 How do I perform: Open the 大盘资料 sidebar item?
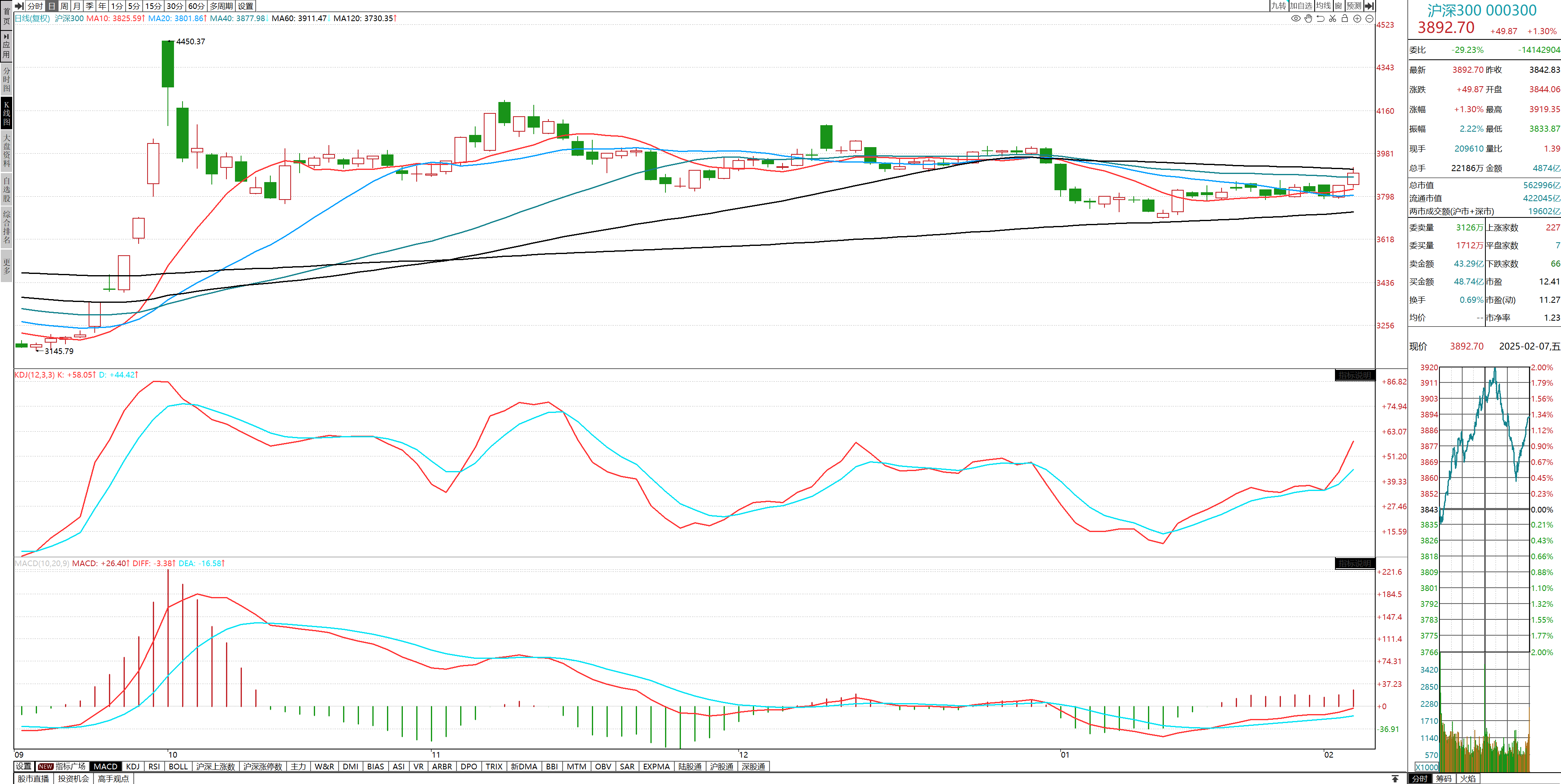(x=6, y=150)
